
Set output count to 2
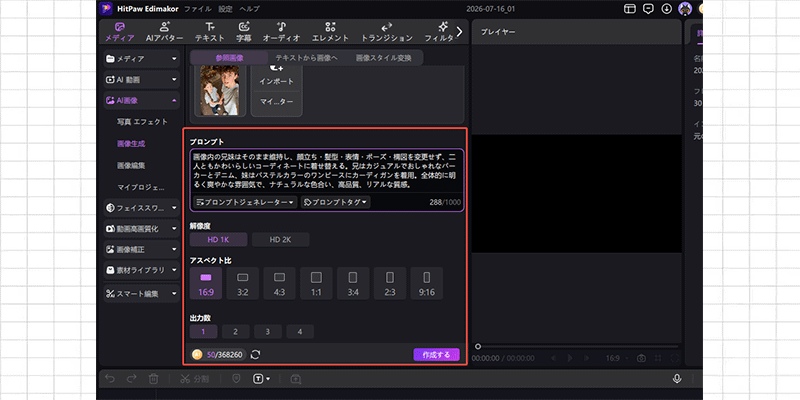click(x=235, y=332)
